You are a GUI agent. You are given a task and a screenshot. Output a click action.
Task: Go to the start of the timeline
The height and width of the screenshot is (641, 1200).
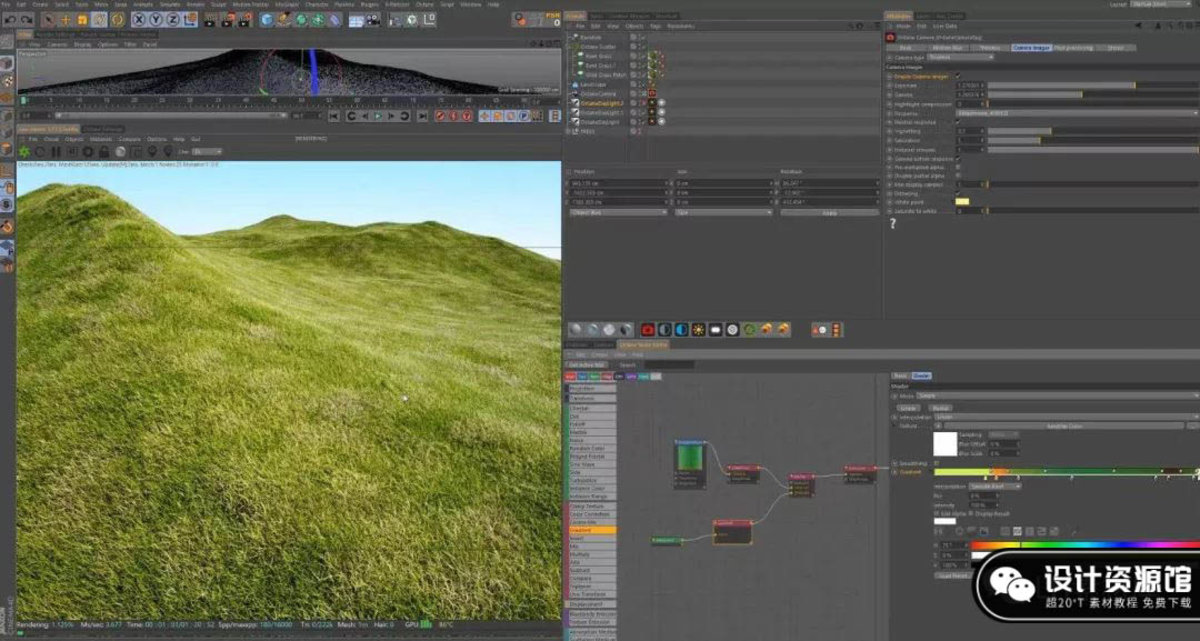[335, 116]
